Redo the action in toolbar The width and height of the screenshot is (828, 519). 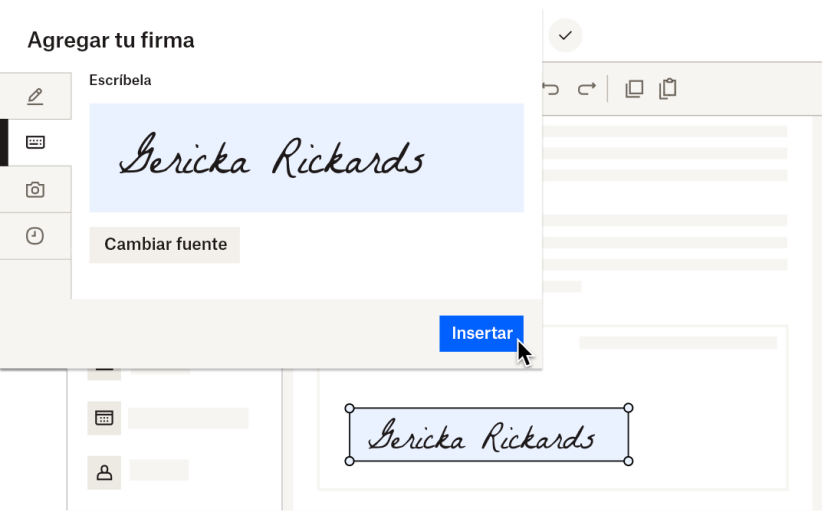(x=586, y=89)
